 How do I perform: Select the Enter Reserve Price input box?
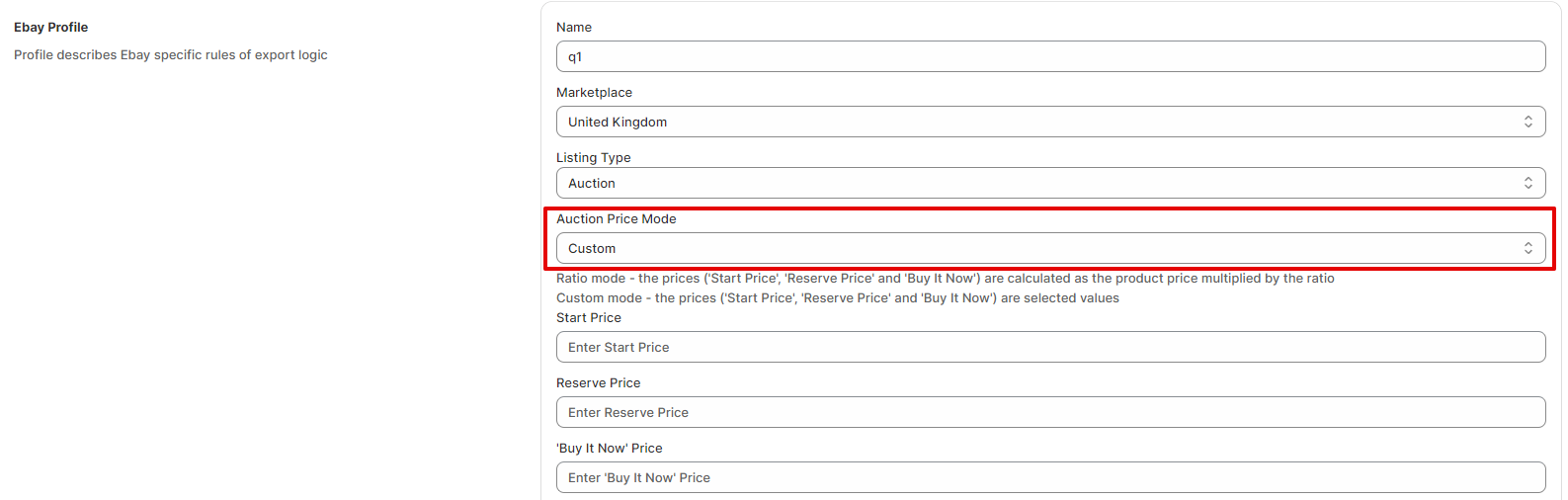click(1050, 412)
